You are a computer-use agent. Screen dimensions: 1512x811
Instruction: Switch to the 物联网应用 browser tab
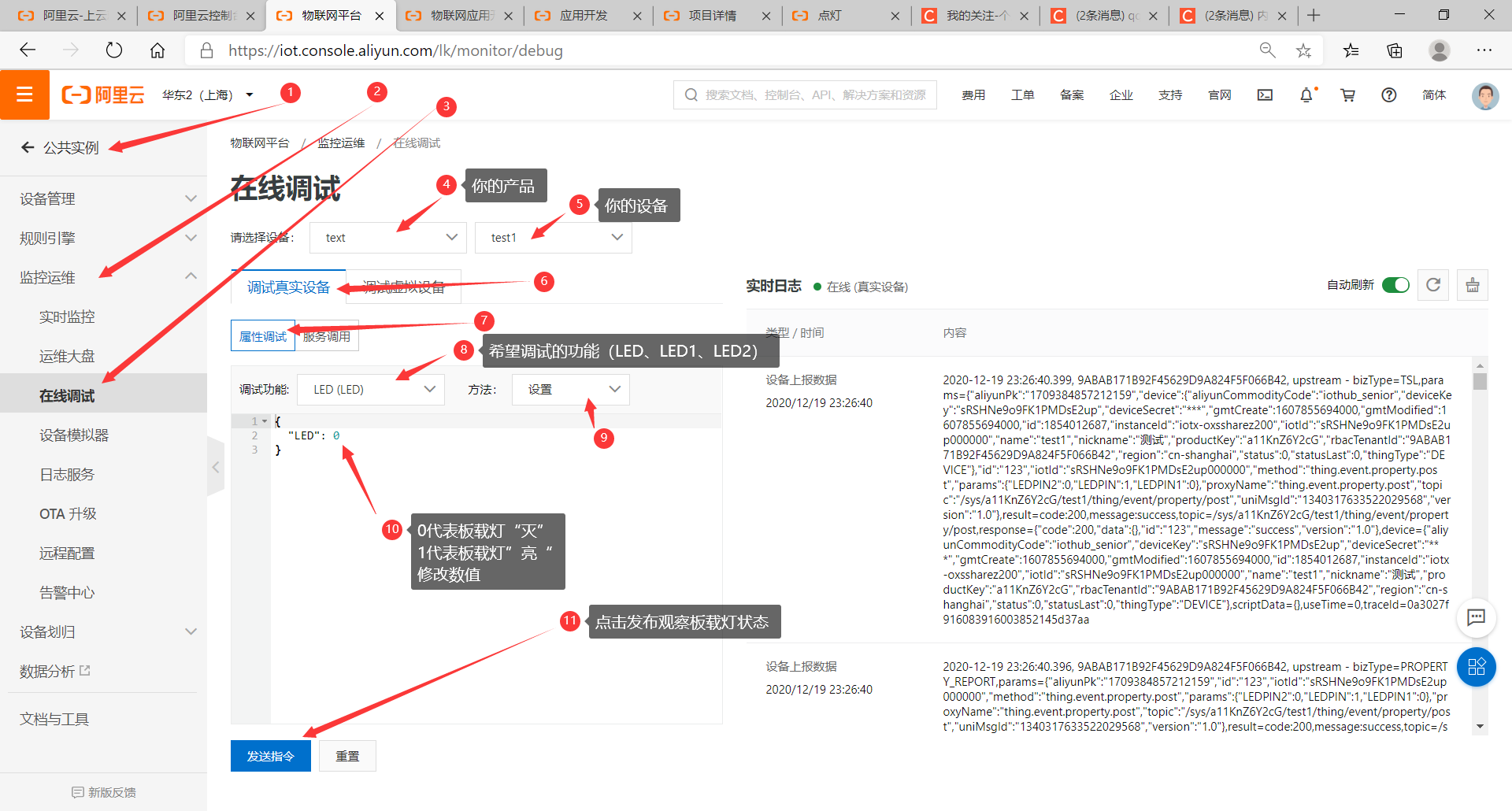(x=460, y=15)
